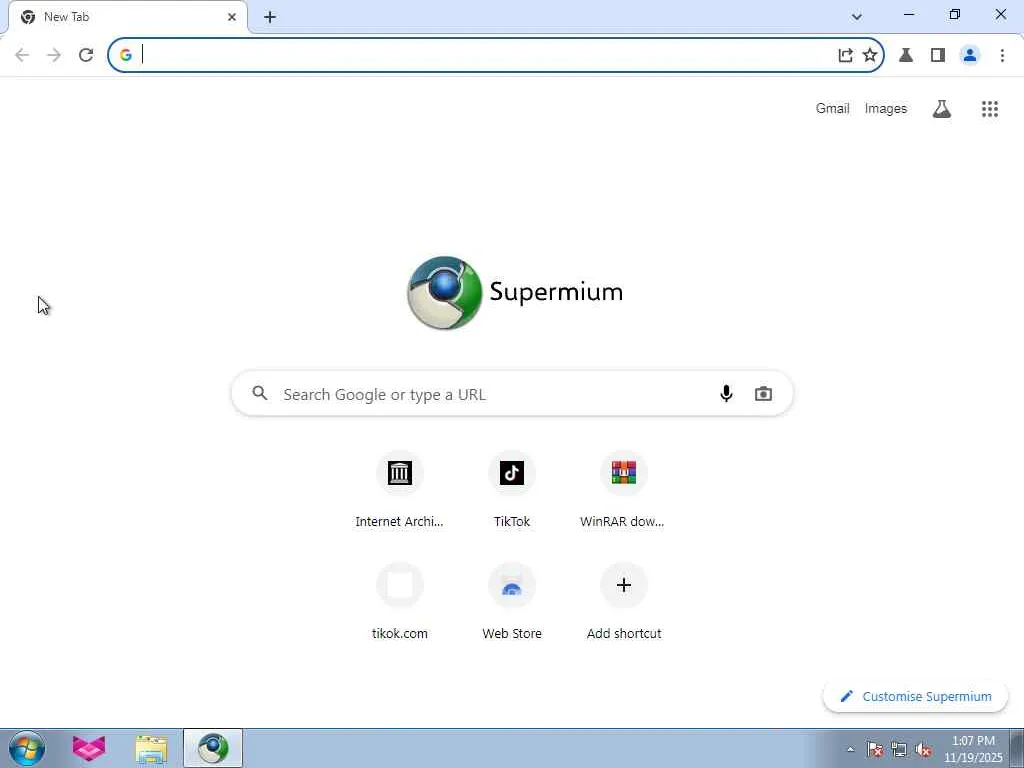The height and width of the screenshot is (768, 1024).
Task: Open the Windows Start menu orb
Action: point(27,748)
